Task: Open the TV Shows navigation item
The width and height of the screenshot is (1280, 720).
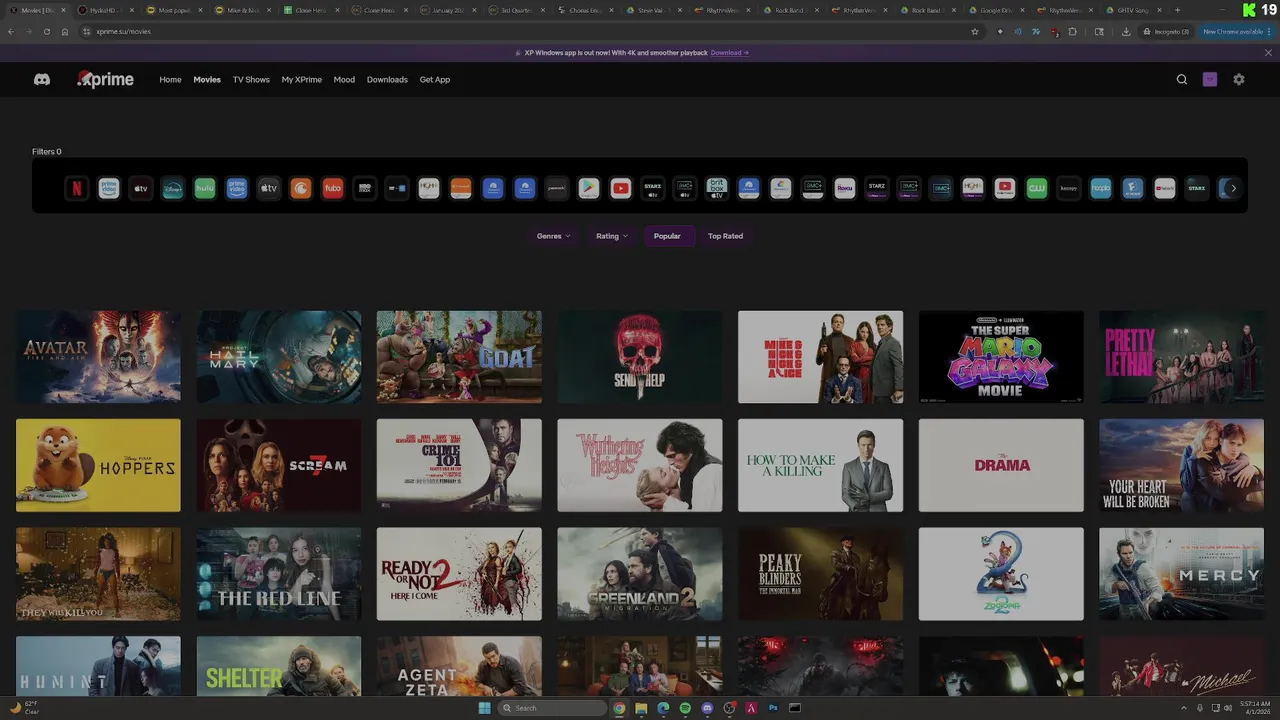Action: [x=251, y=79]
